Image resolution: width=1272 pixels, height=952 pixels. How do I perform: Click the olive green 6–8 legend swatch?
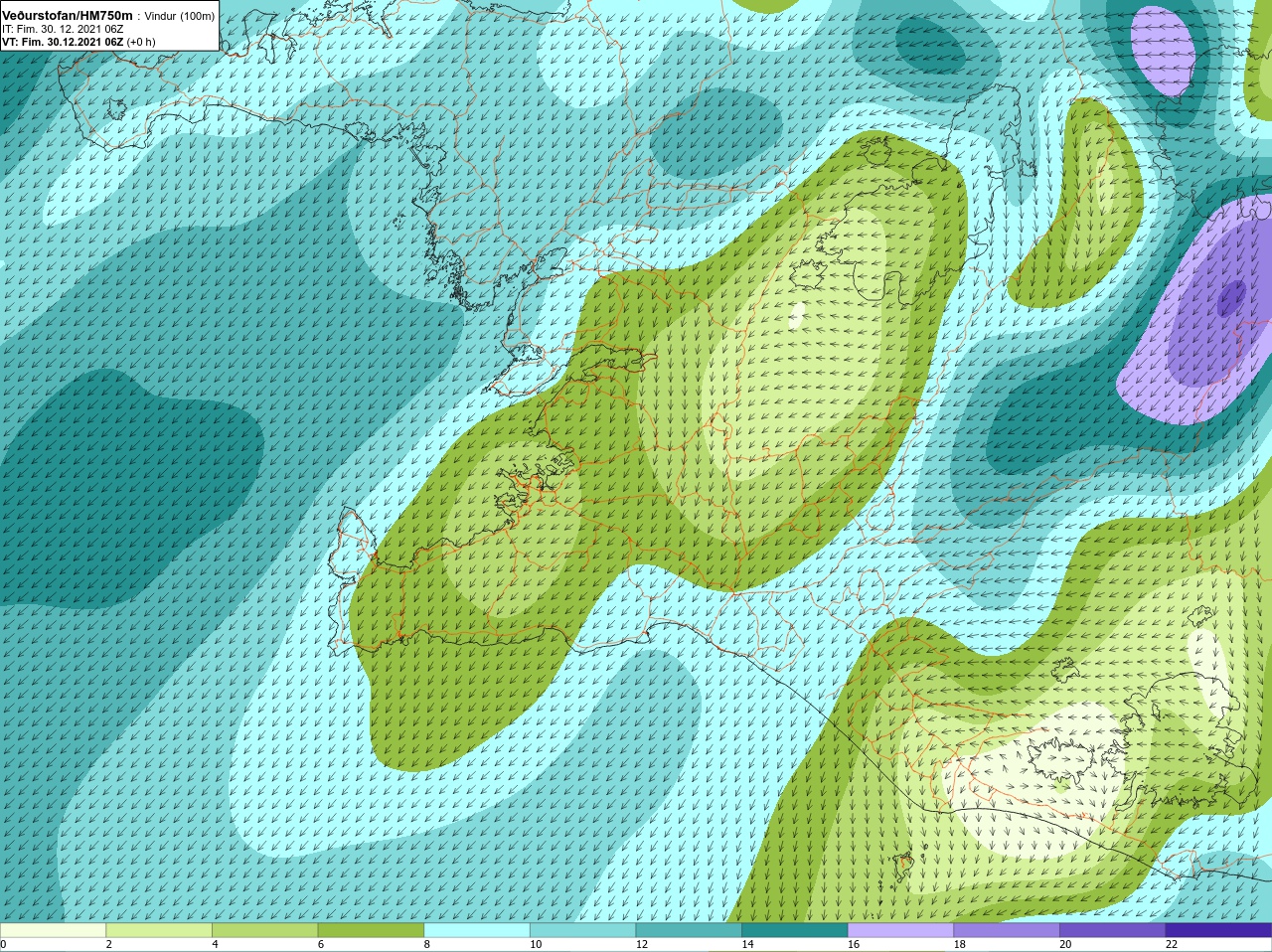point(371,930)
